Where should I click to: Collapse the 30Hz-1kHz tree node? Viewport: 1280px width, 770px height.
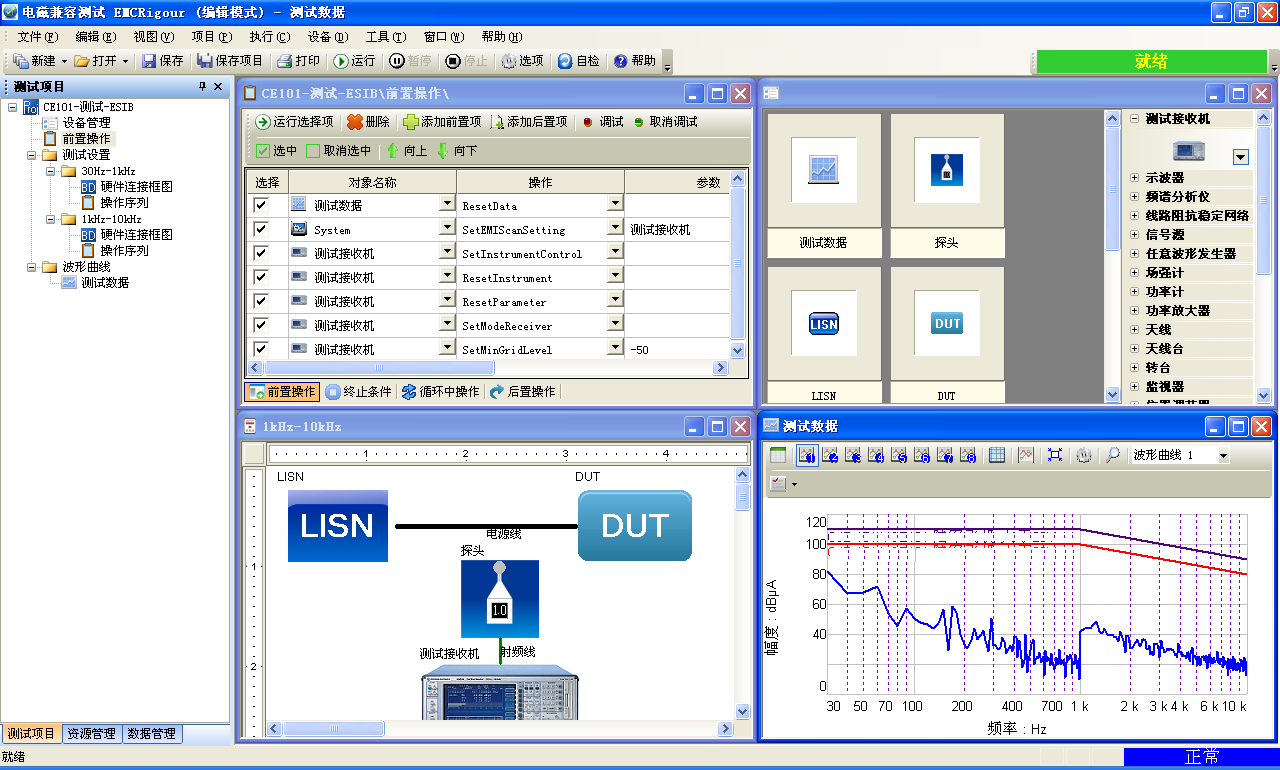click(51, 171)
